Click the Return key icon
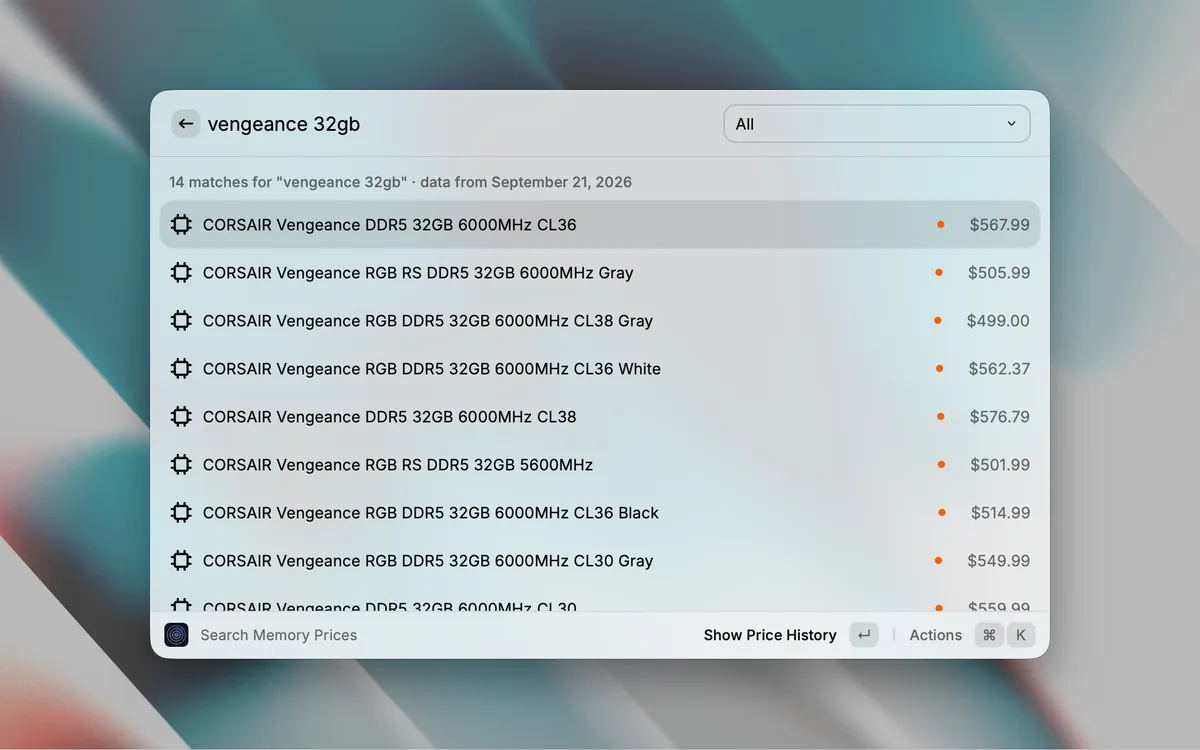The width and height of the screenshot is (1200, 750). (x=864, y=635)
